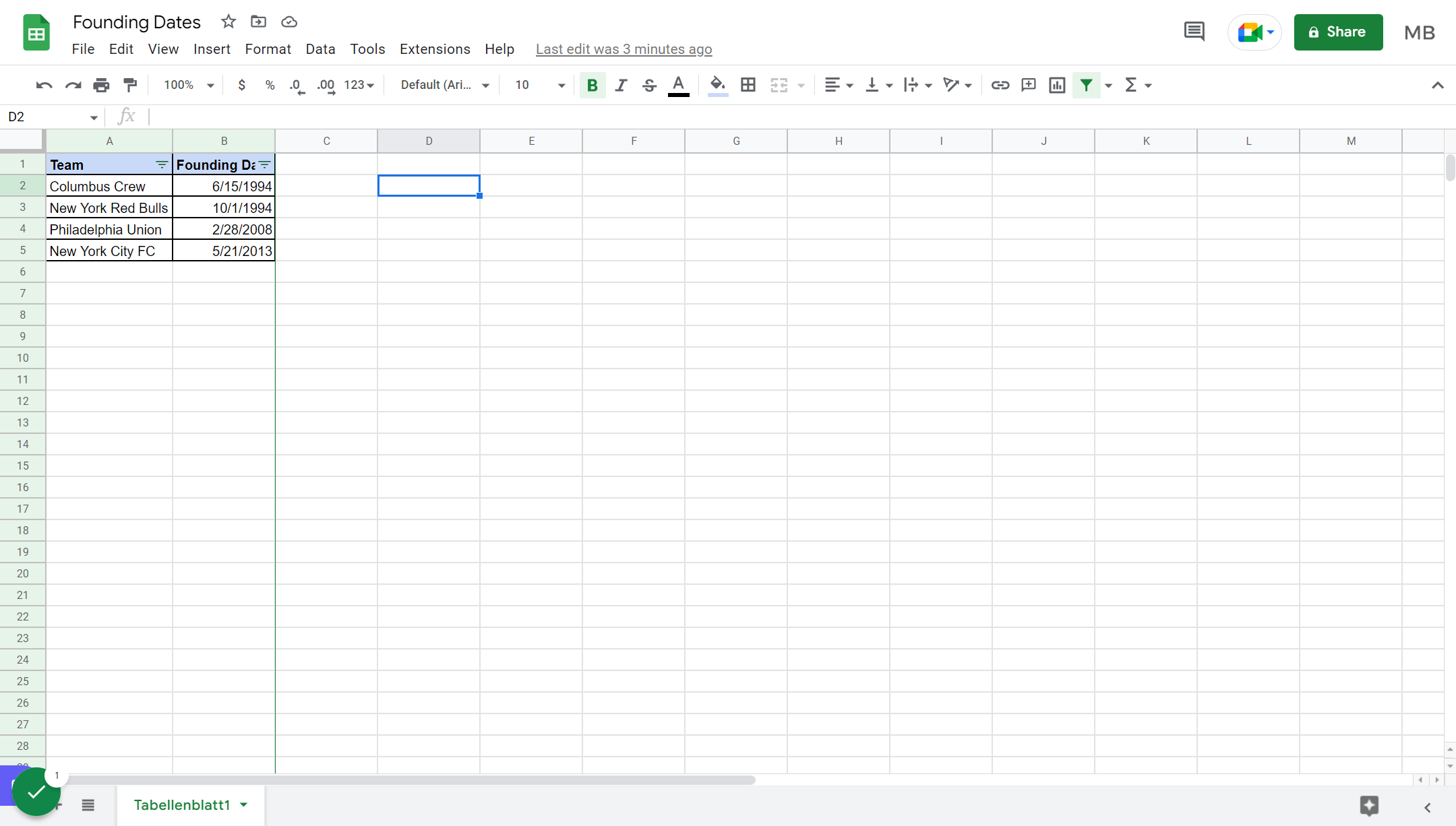Toggle italic formatting
The image size is (1456, 826).
(621, 85)
